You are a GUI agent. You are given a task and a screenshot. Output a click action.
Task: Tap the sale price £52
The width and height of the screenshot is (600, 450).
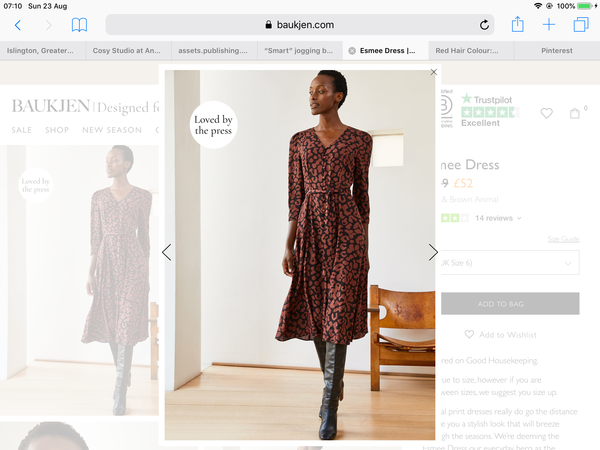pyautogui.click(x=463, y=184)
